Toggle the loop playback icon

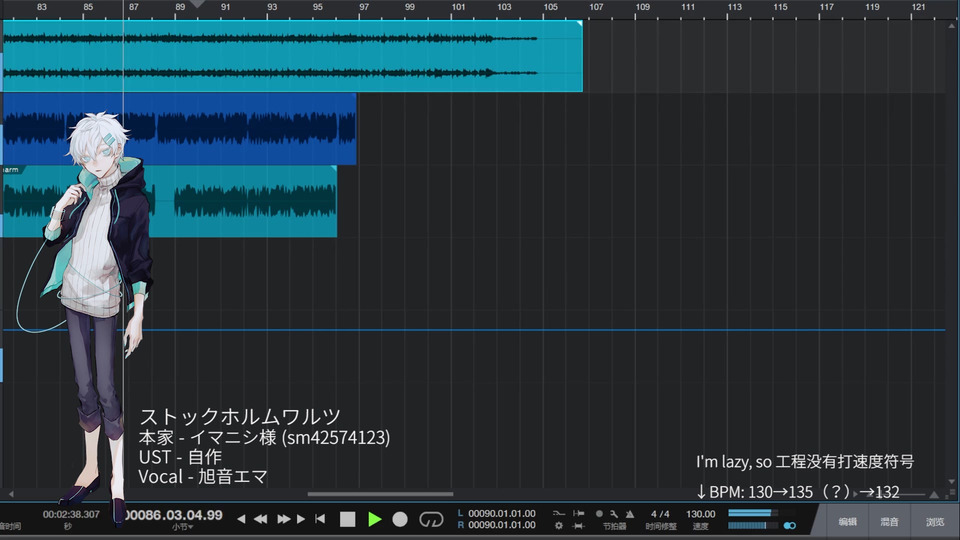tap(431, 519)
